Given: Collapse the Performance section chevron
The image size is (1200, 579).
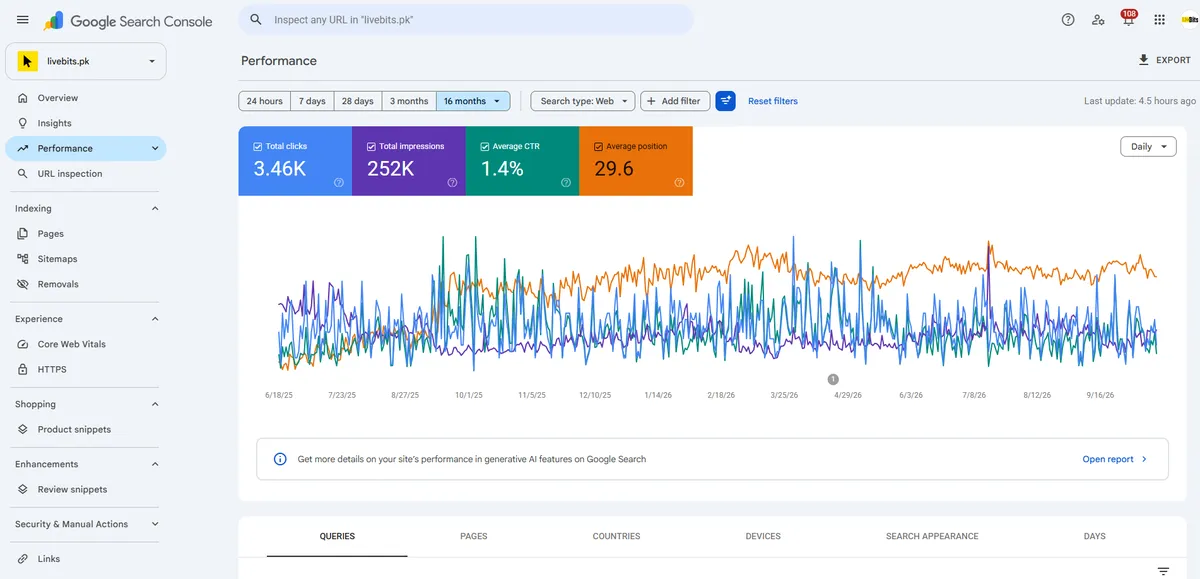Looking at the screenshot, I should (x=154, y=148).
